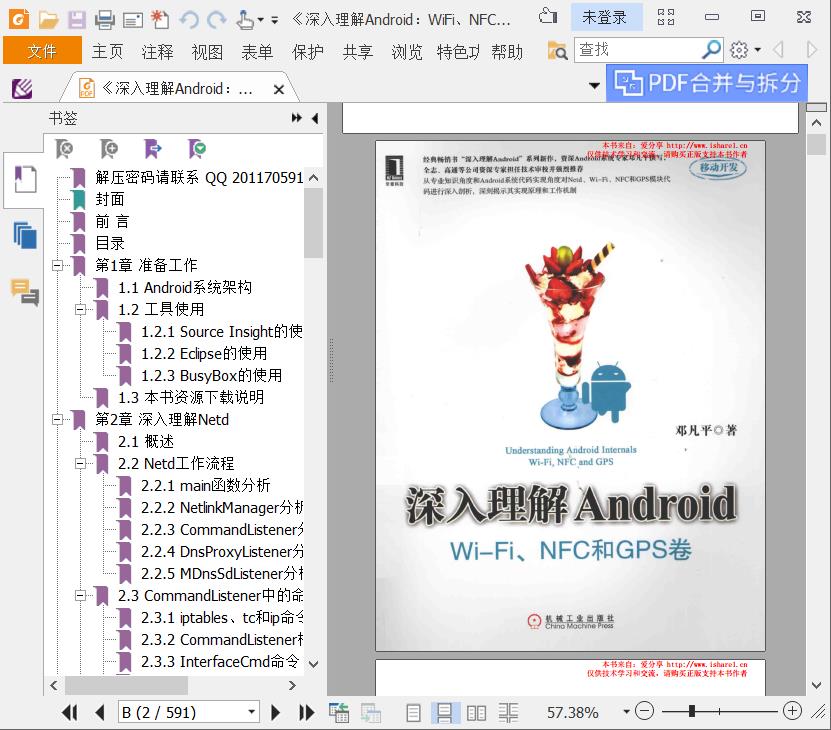Go to the last page
The width and height of the screenshot is (831, 730).
pyautogui.click(x=306, y=712)
